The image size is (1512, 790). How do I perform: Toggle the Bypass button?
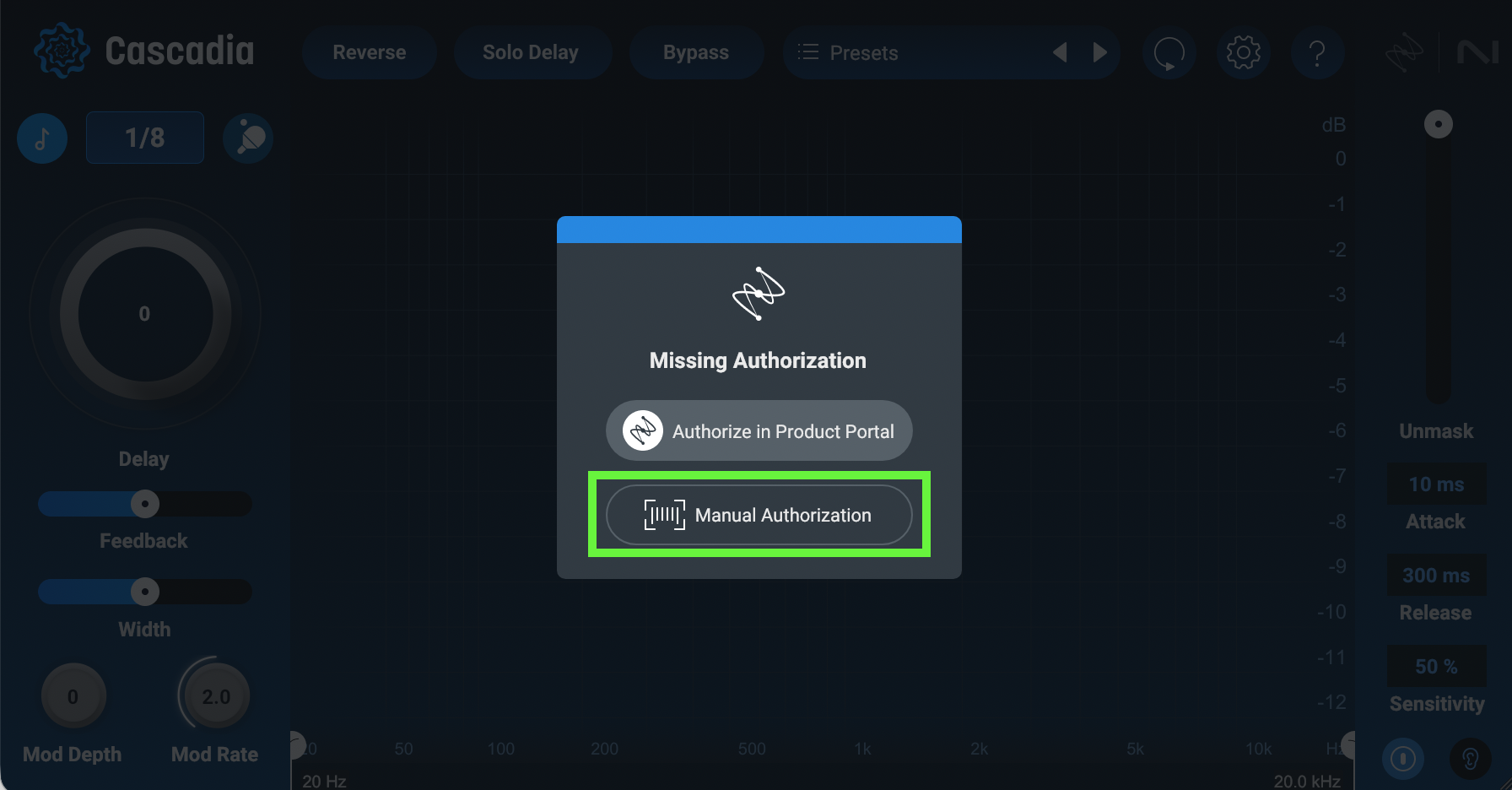tap(696, 52)
